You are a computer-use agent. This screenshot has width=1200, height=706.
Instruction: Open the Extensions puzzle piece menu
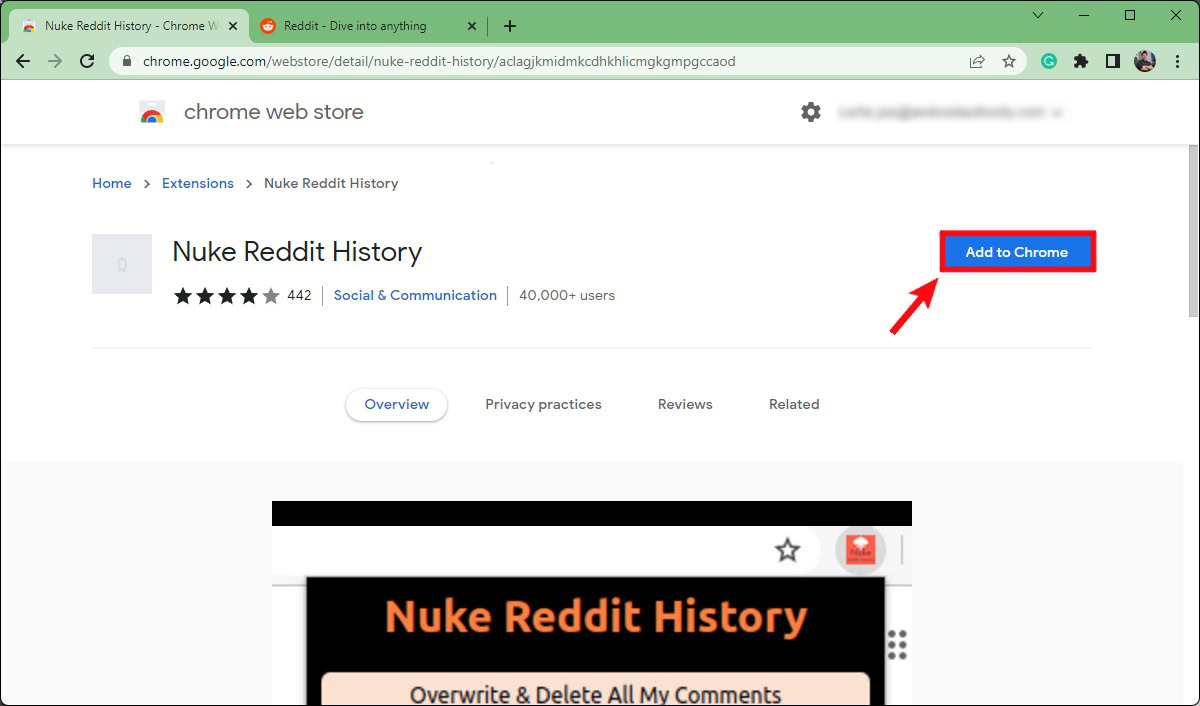tap(1081, 61)
